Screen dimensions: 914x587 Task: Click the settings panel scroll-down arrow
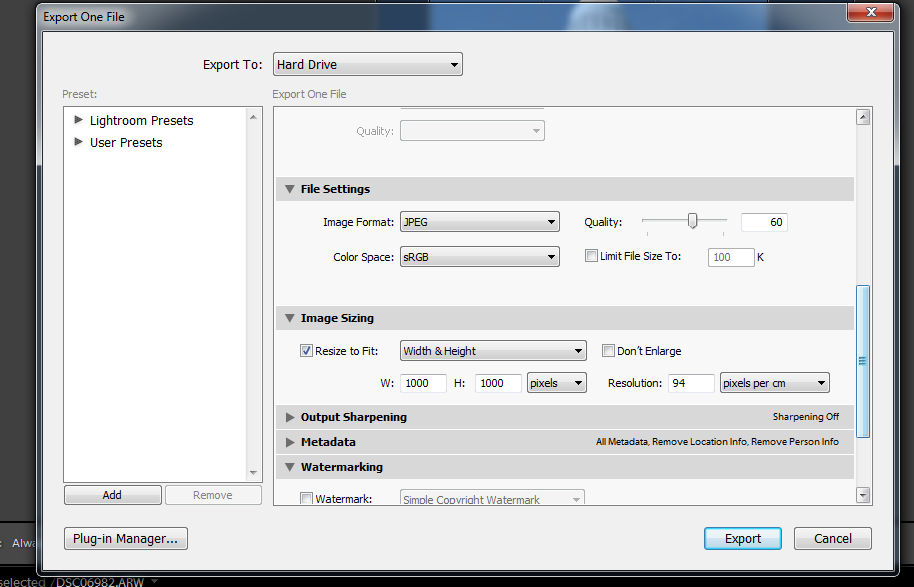(x=862, y=495)
